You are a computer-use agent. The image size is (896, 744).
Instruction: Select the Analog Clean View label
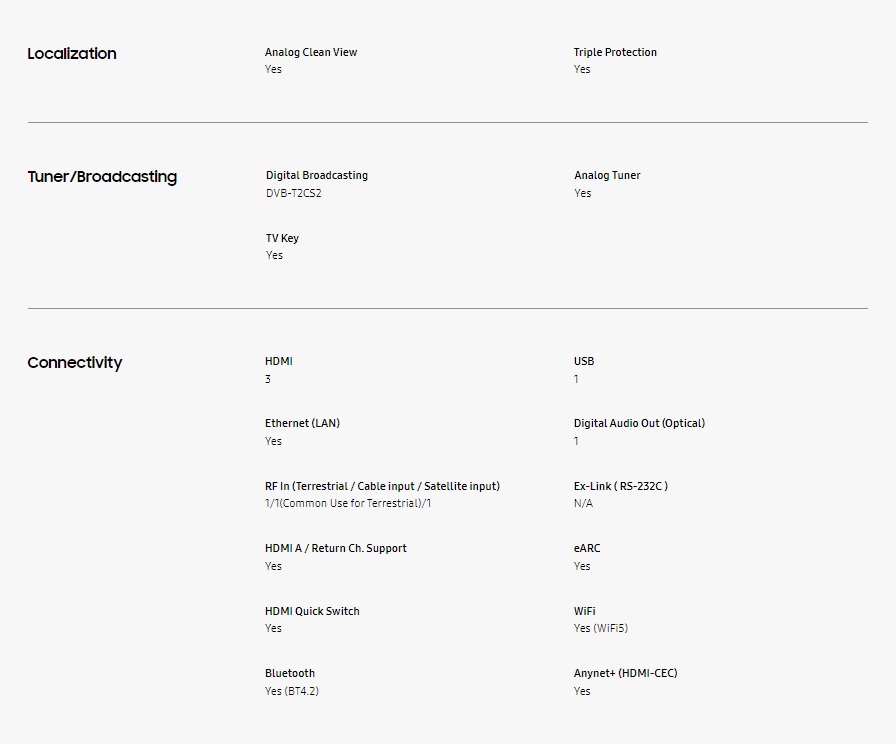click(311, 52)
